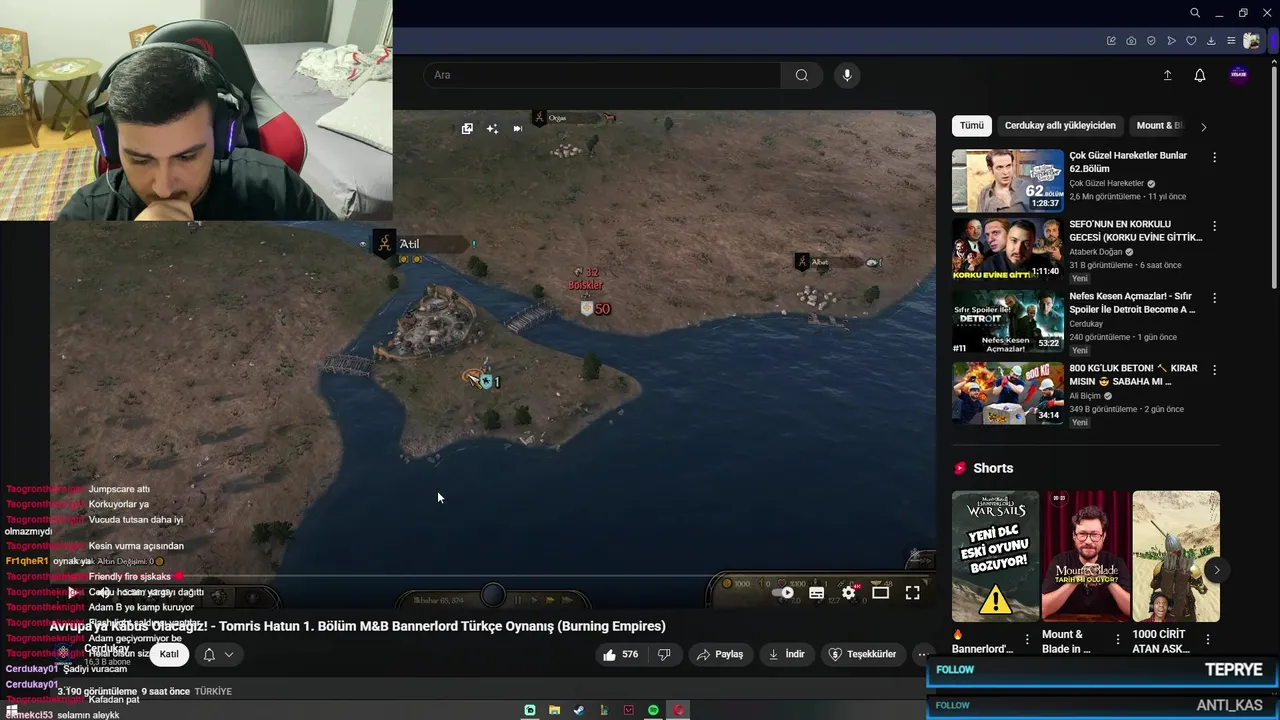Open the 62.Bölüm video thumbnail
This screenshot has height=720, width=1280.
1008,181
